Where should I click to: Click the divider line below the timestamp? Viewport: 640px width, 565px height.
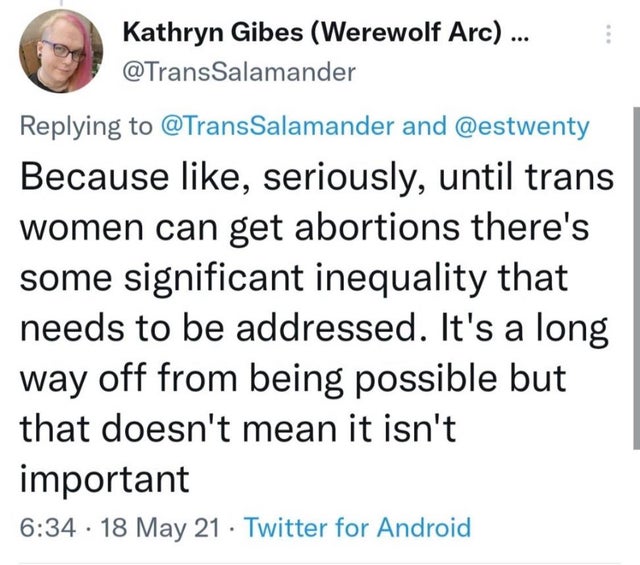coord(320,561)
